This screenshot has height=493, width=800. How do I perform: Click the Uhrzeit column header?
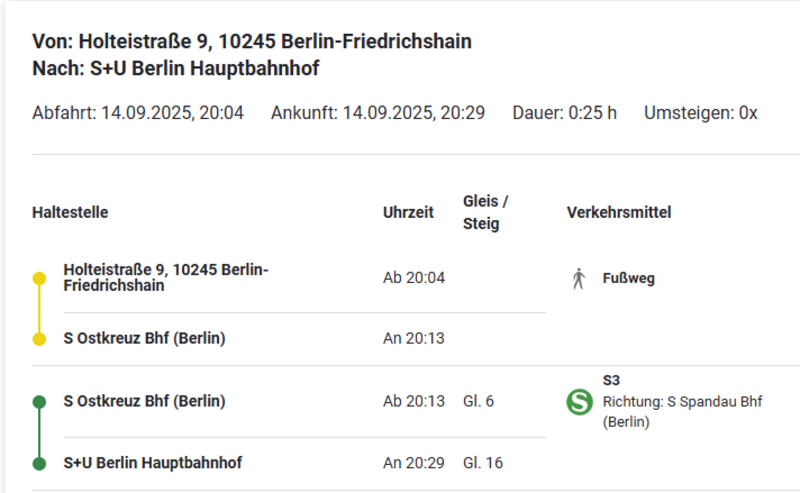pyautogui.click(x=408, y=213)
